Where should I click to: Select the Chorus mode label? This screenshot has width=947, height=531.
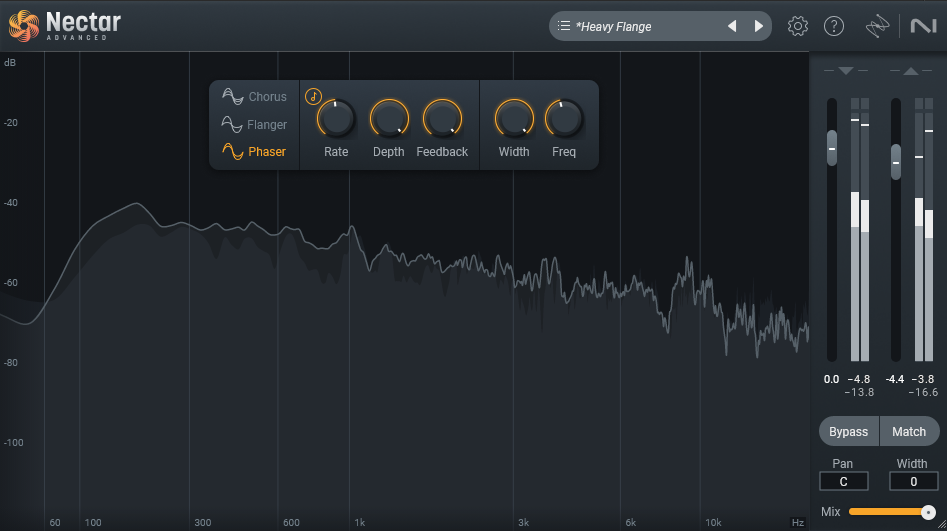click(x=268, y=97)
